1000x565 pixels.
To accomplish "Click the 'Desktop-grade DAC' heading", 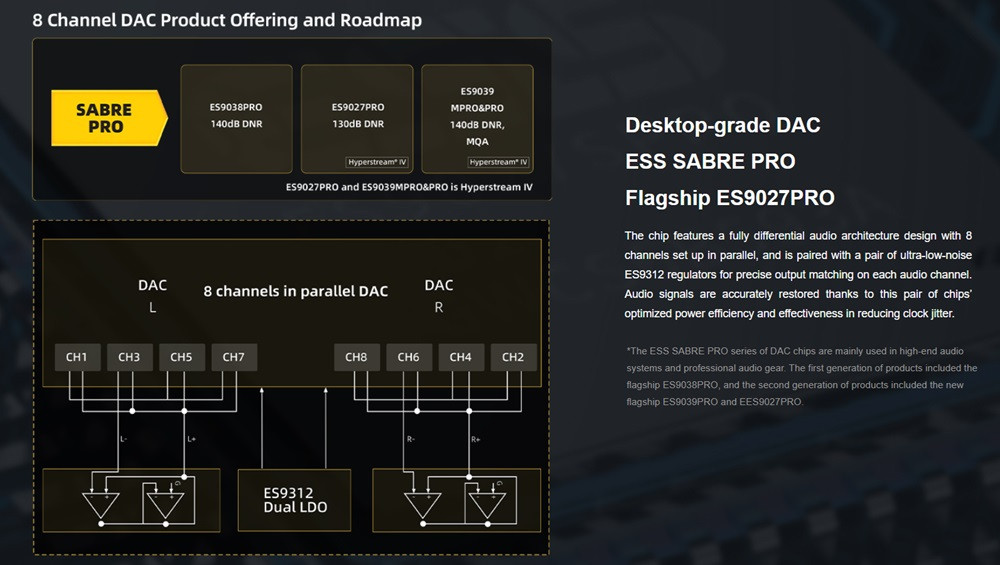I will (723, 125).
